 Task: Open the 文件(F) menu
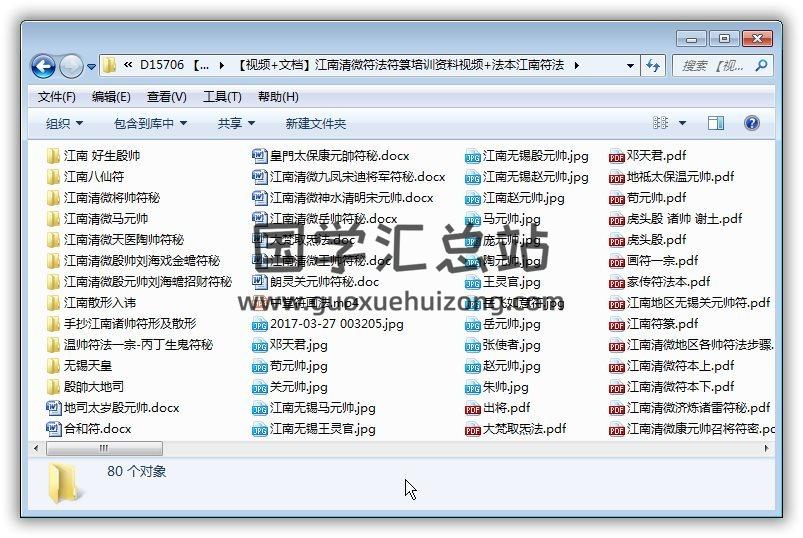(56, 97)
